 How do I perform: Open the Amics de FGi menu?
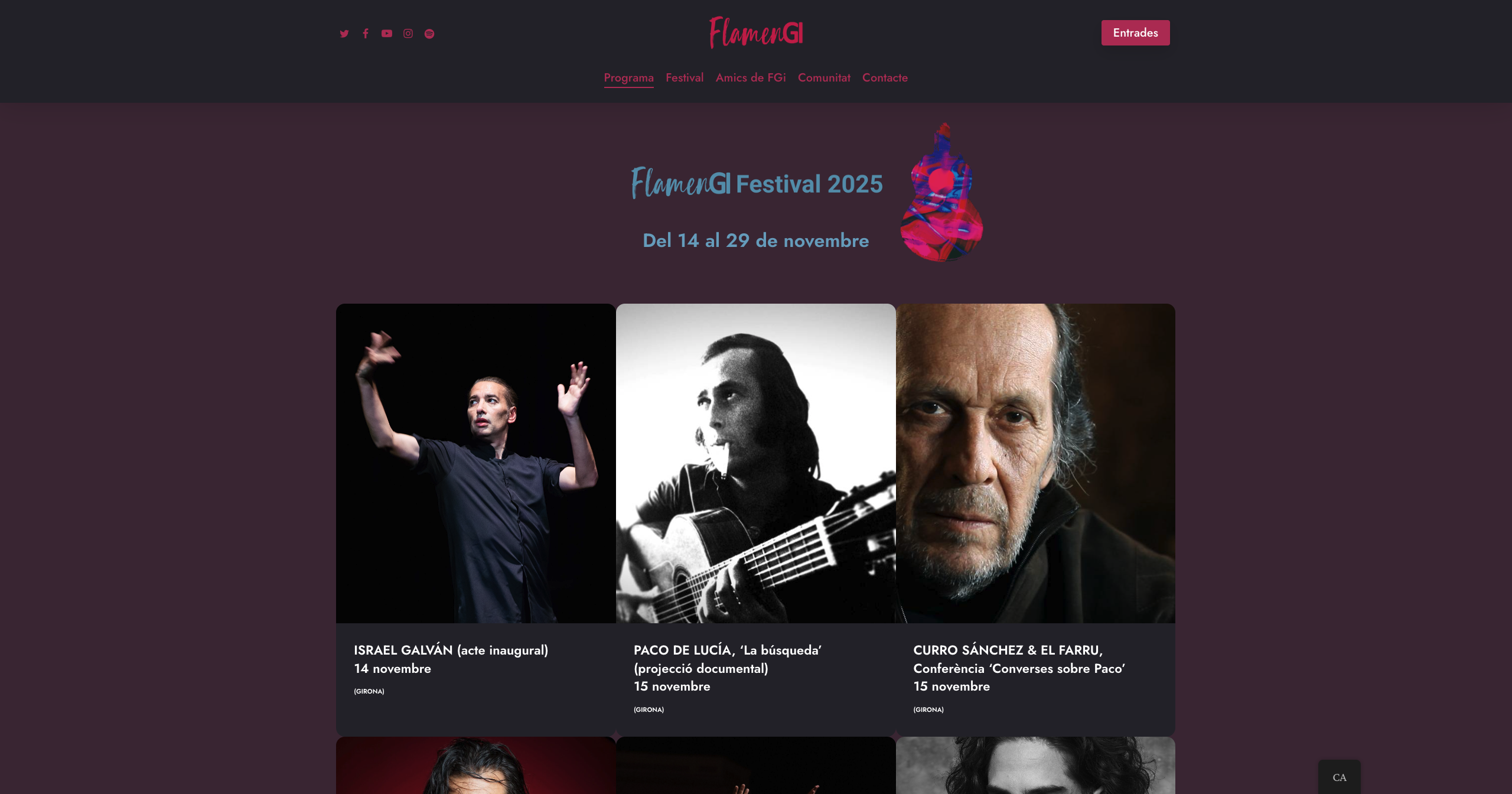point(751,78)
